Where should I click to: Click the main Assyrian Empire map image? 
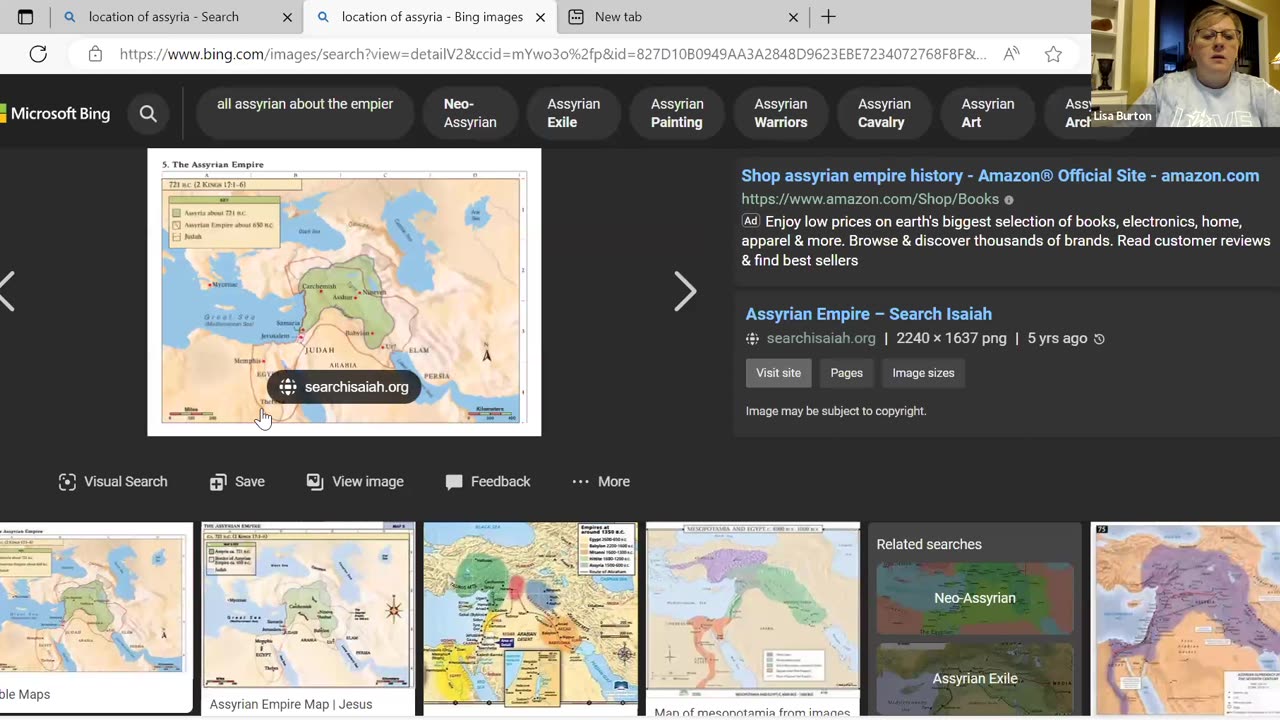coord(344,292)
